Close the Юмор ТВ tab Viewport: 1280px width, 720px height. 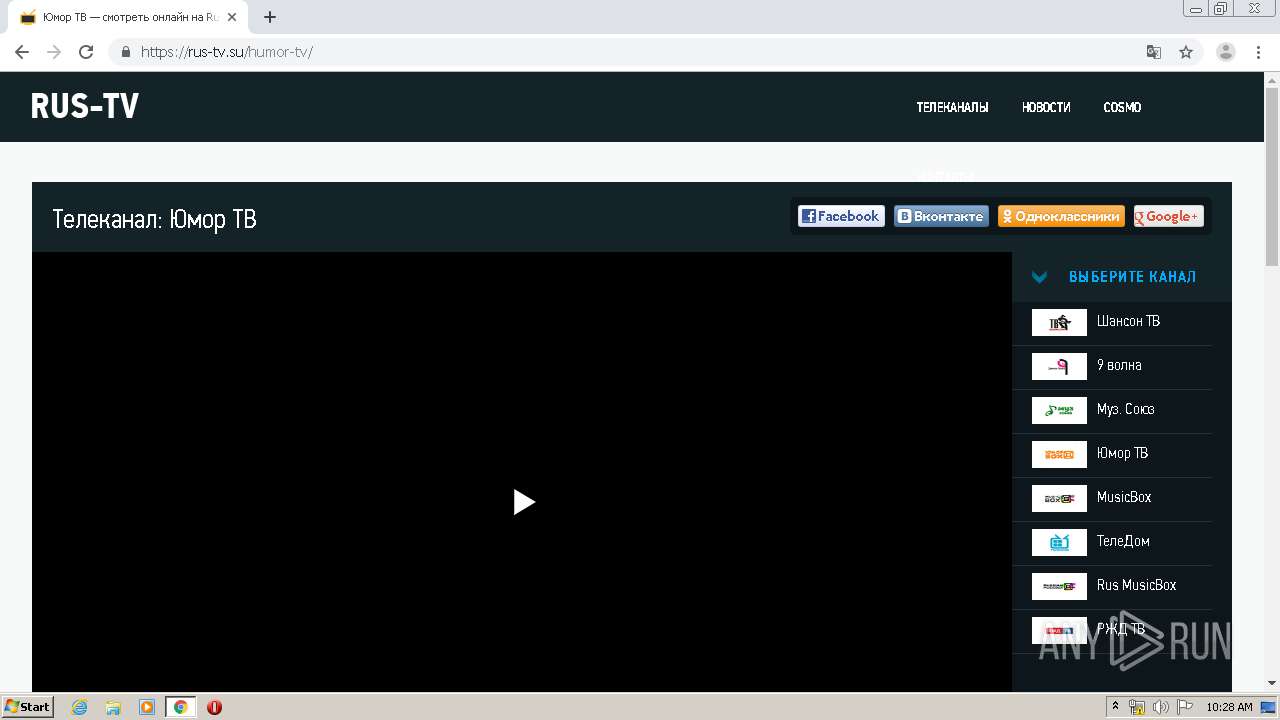(x=232, y=17)
